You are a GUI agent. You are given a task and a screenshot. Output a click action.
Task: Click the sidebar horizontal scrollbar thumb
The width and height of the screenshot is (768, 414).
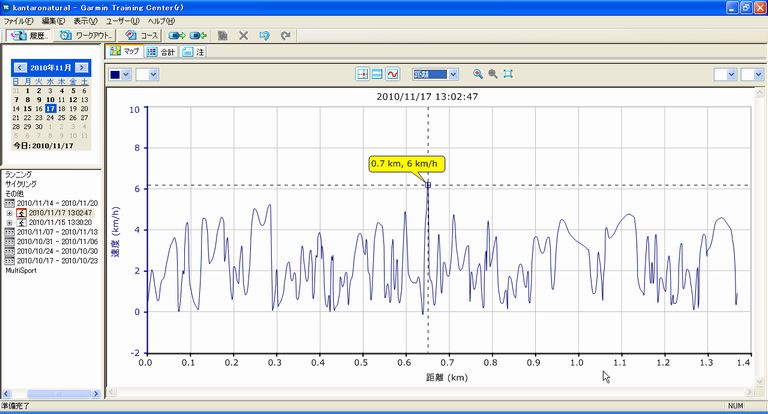point(59,393)
